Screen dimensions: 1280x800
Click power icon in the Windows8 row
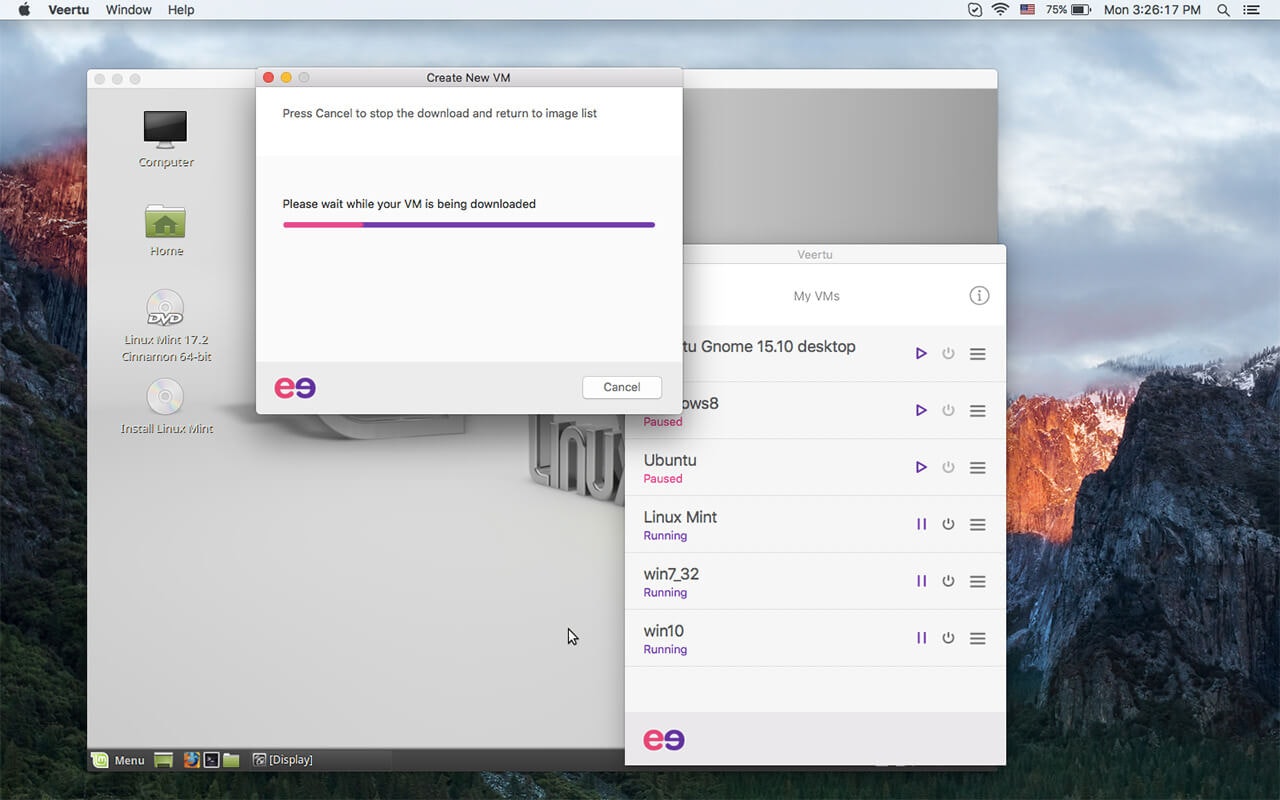coord(948,411)
